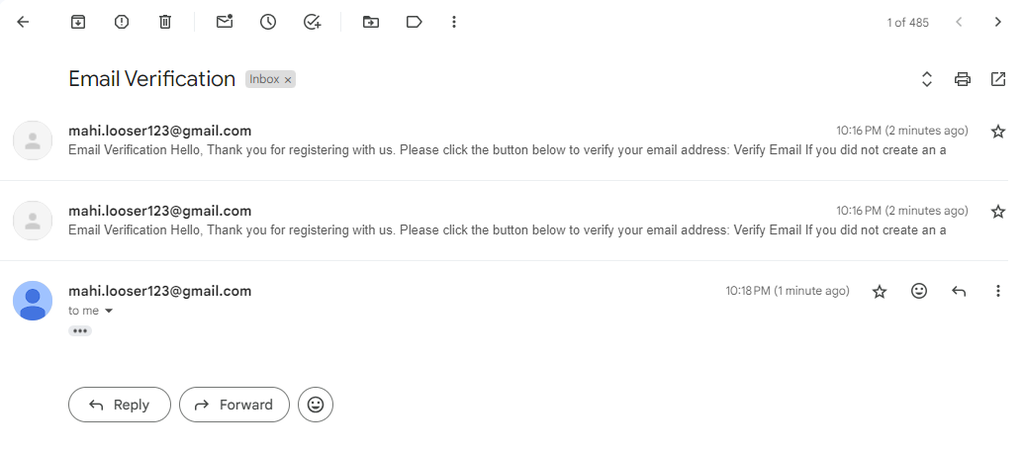Archive this email conversation
Image resolution: width=1024 pixels, height=455 pixels.
tap(78, 22)
